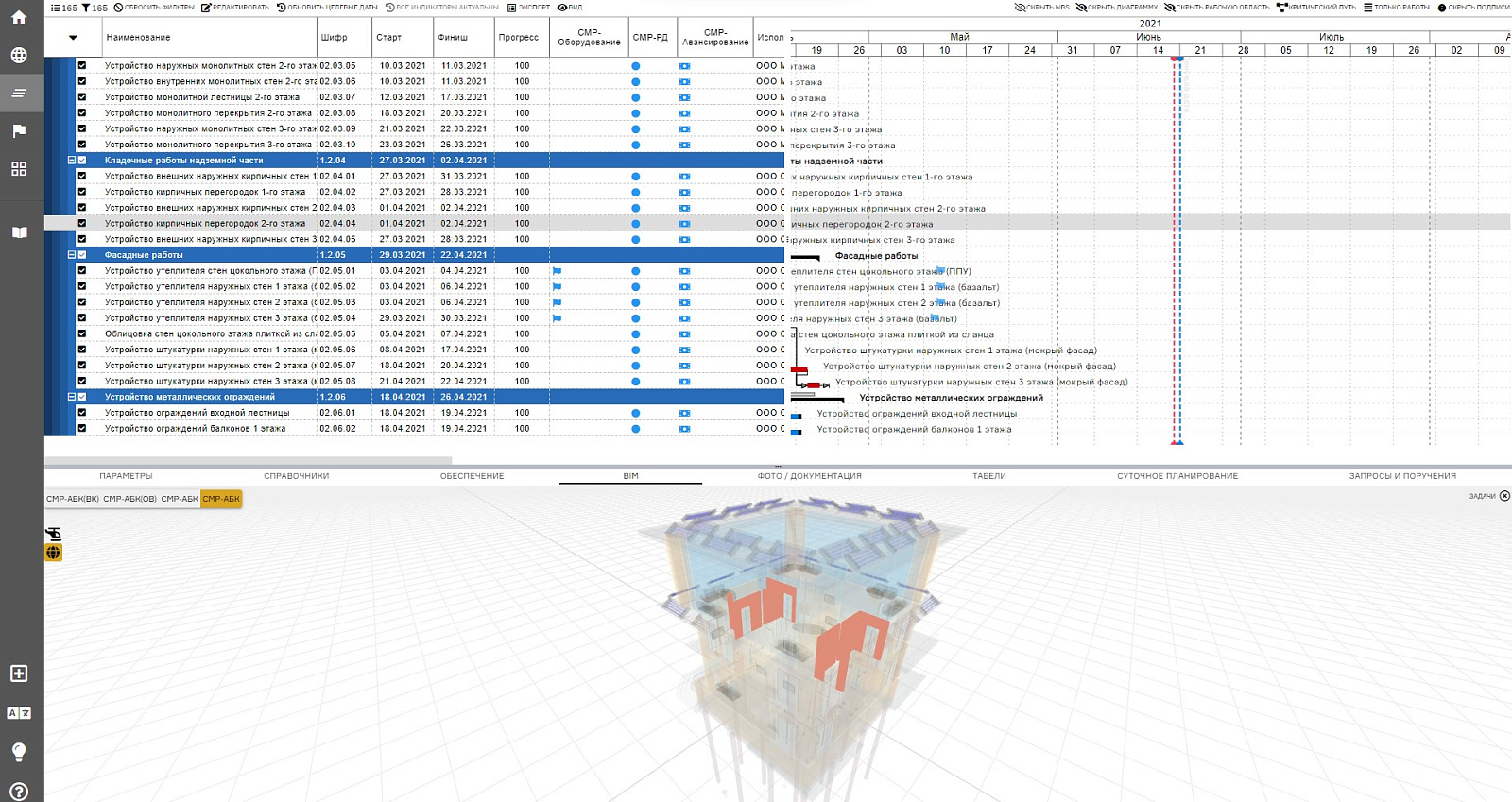Toggle checkbox for row 02.03.07
Screen dimensions: 1512x802
tap(82, 97)
